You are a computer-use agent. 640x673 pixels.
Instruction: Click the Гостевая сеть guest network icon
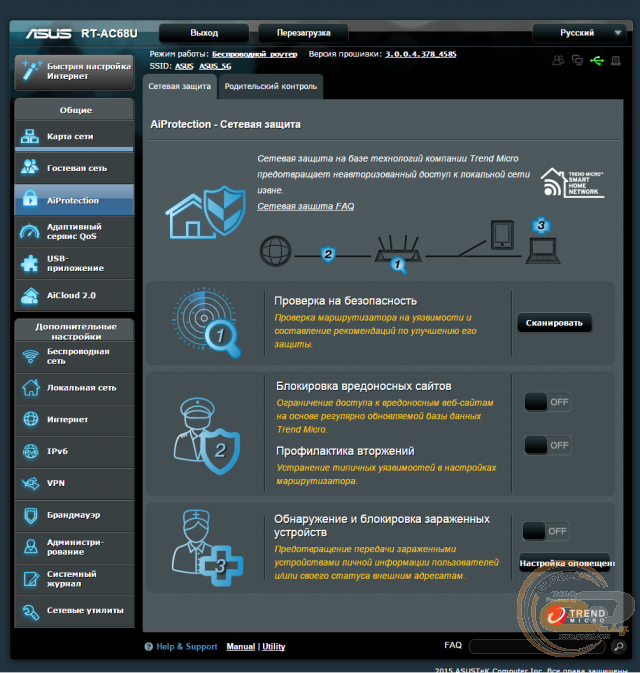pyautogui.click(x=30, y=168)
